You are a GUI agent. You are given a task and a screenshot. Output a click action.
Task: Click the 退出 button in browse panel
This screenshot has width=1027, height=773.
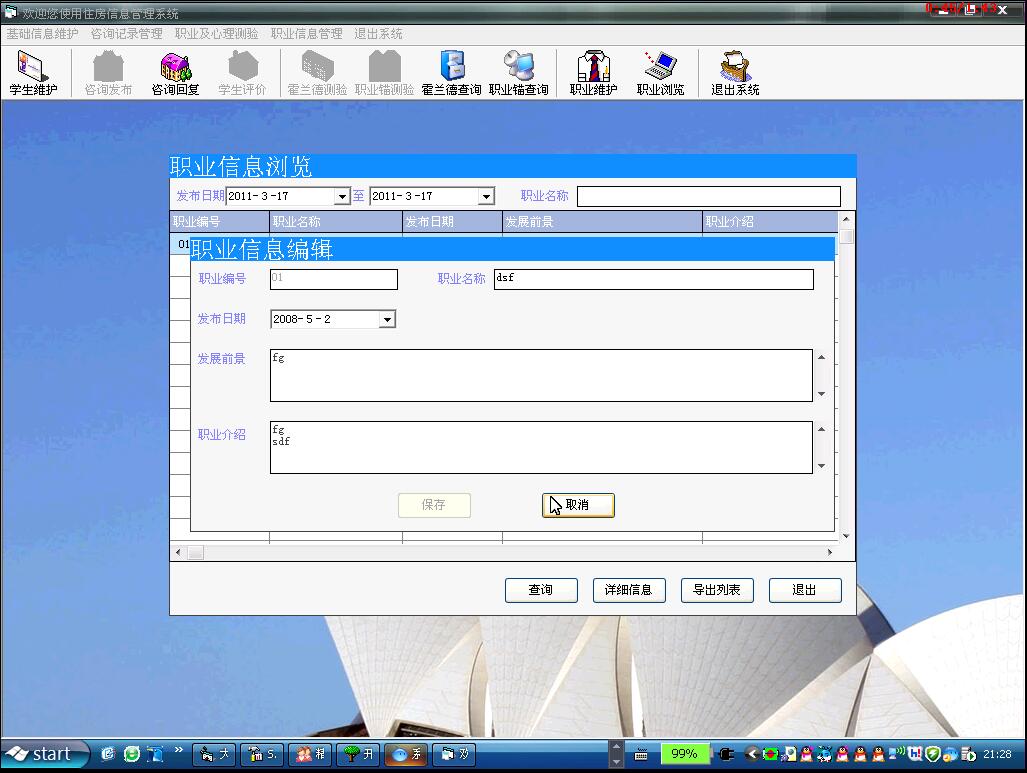click(805, 590)
